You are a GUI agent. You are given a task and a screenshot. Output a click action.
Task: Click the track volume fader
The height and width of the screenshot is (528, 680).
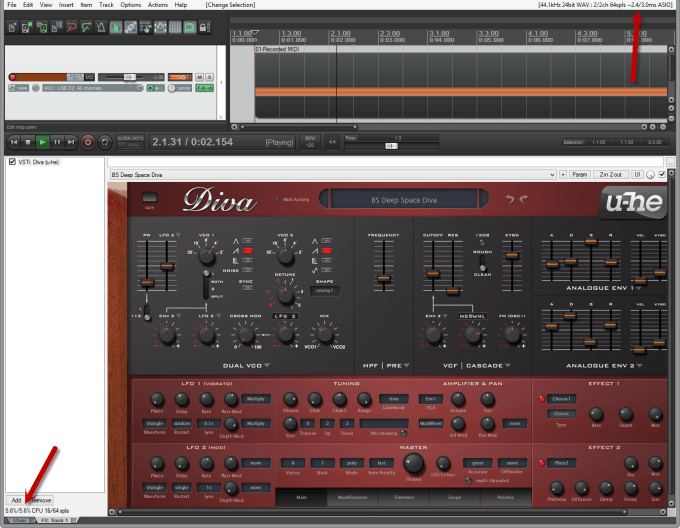(130, 76)
